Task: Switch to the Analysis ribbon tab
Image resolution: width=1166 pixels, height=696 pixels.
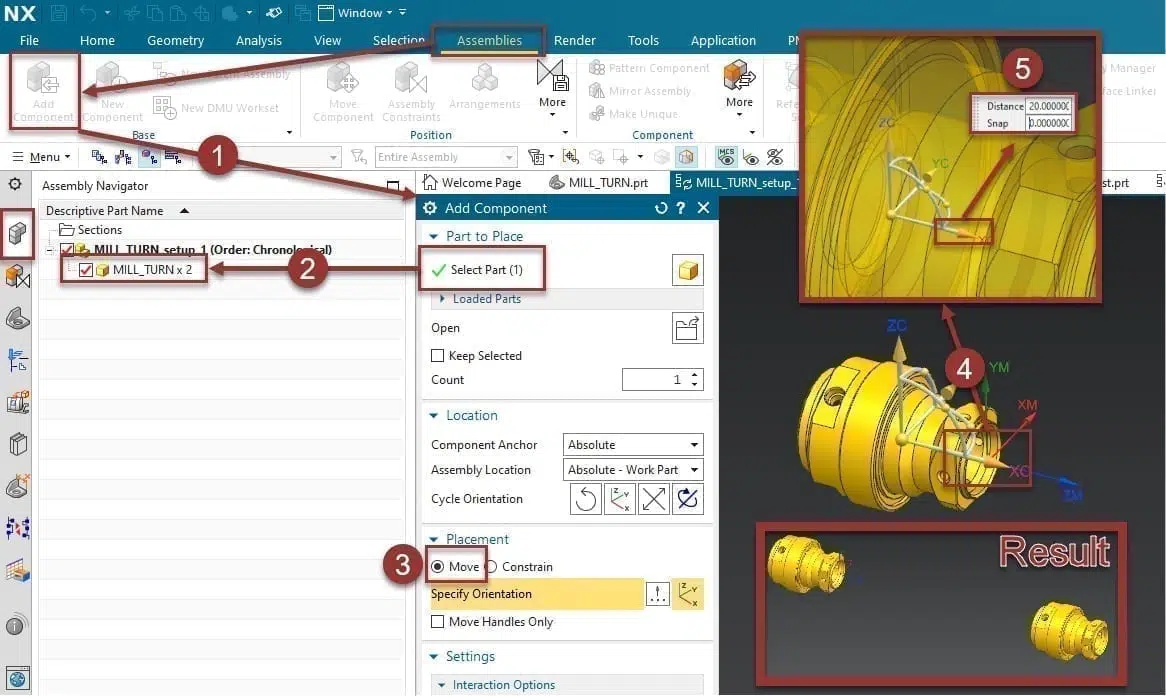Action: [259, 40]
